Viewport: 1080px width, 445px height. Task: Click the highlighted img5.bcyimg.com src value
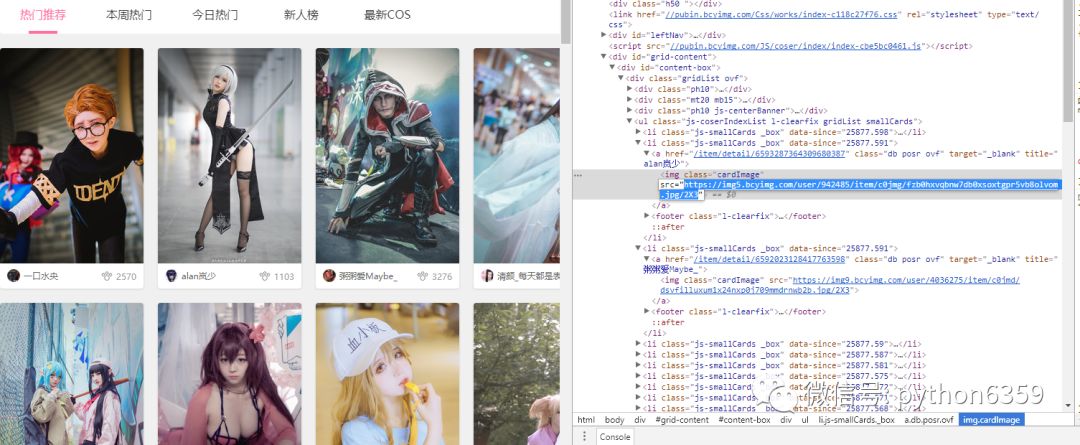coord(871,185)
